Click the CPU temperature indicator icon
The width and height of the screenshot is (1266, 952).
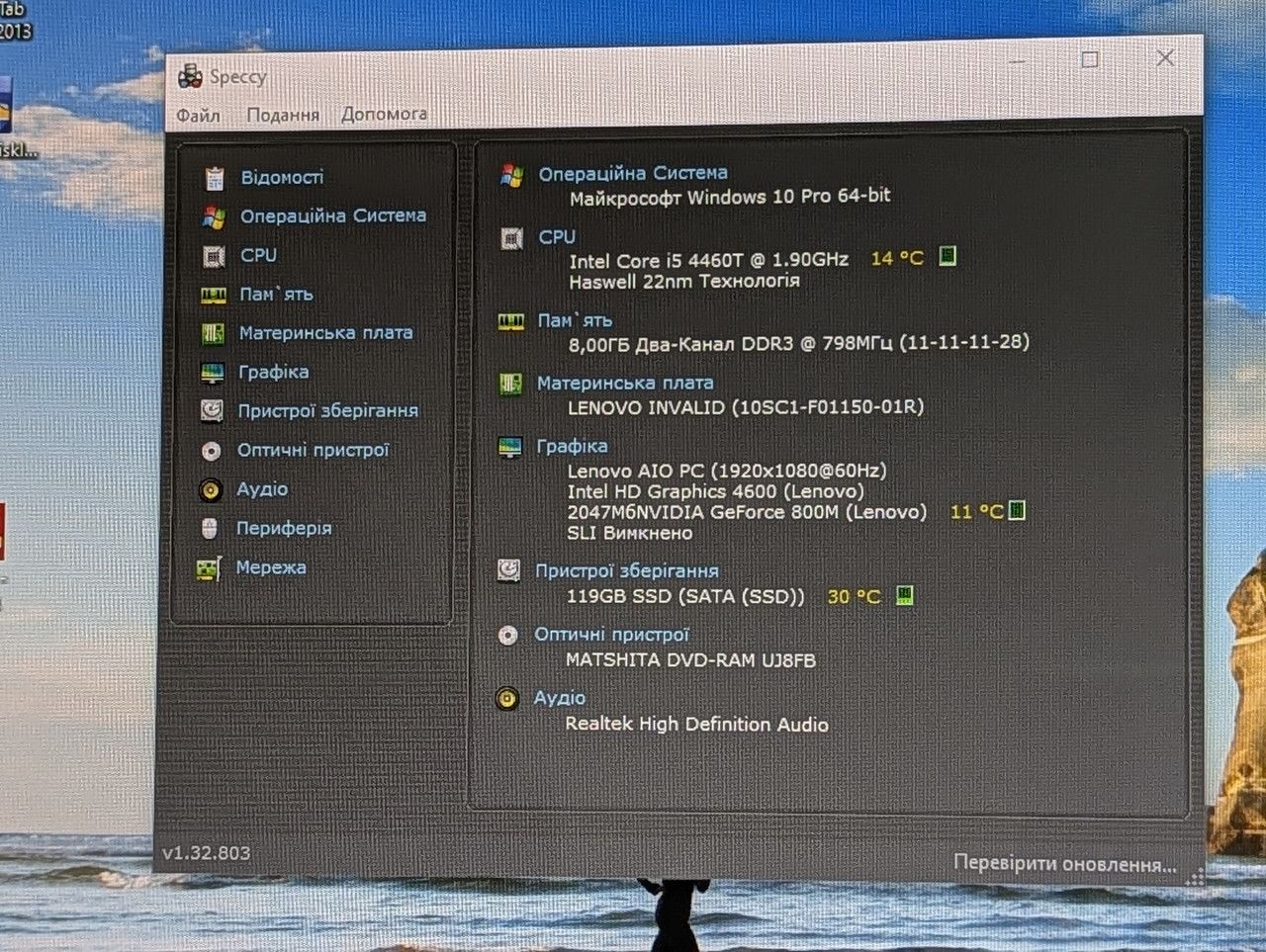point(947,257)
